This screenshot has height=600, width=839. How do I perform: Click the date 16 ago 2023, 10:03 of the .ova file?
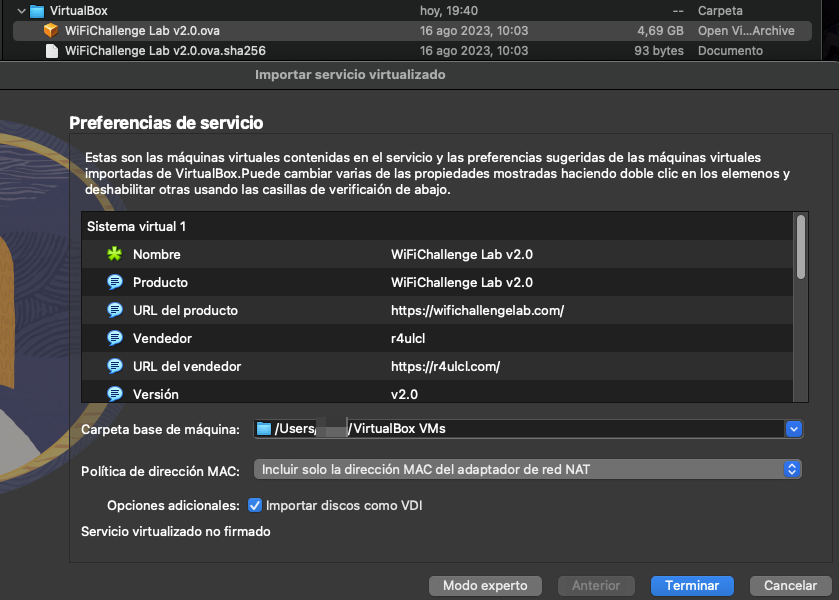[x=474, y=31]
